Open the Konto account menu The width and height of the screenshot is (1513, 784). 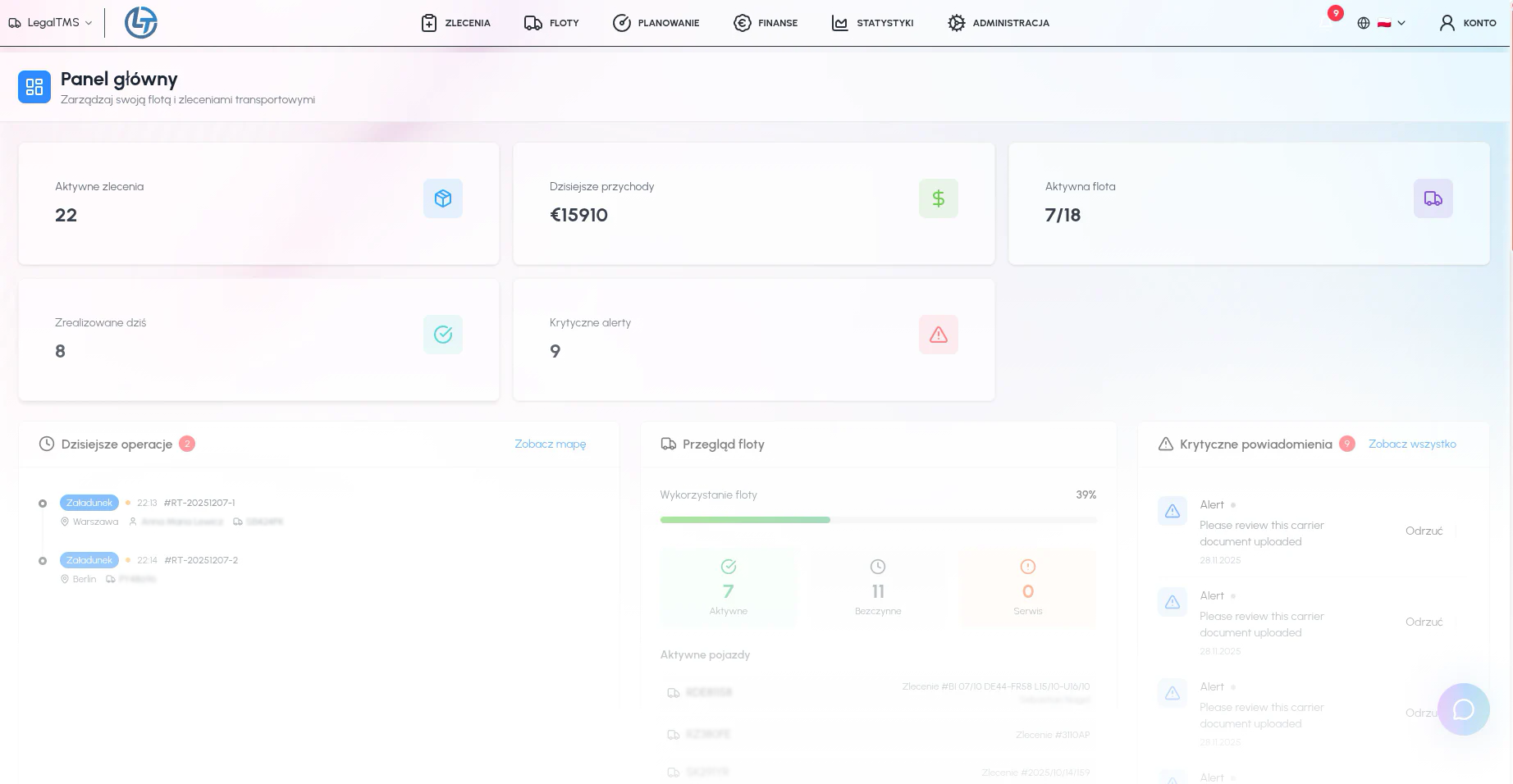[x=1468, y=23]
